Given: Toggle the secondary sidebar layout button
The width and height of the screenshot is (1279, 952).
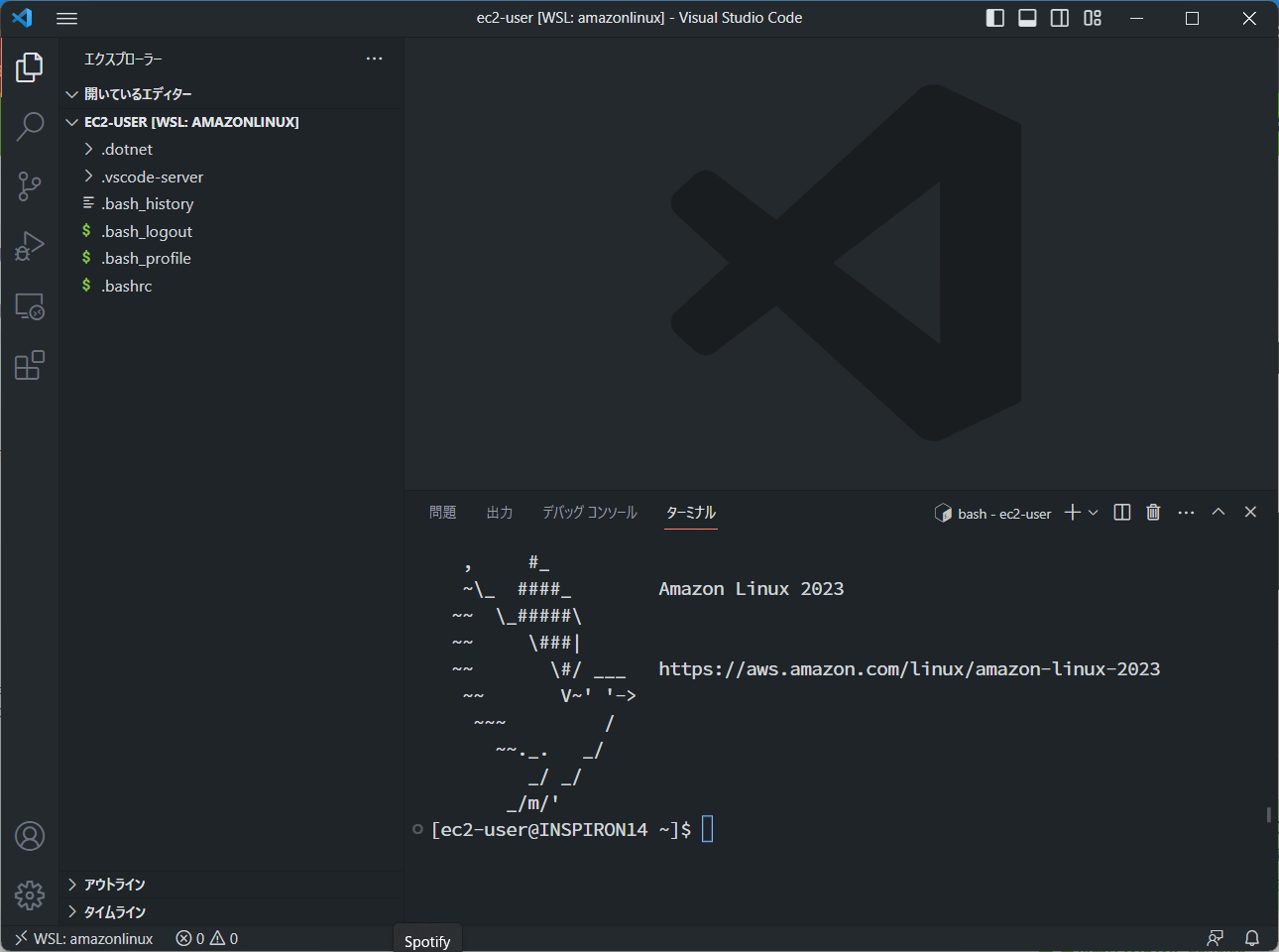Looking at the screenshot, I should click(x=1060, y=18).
